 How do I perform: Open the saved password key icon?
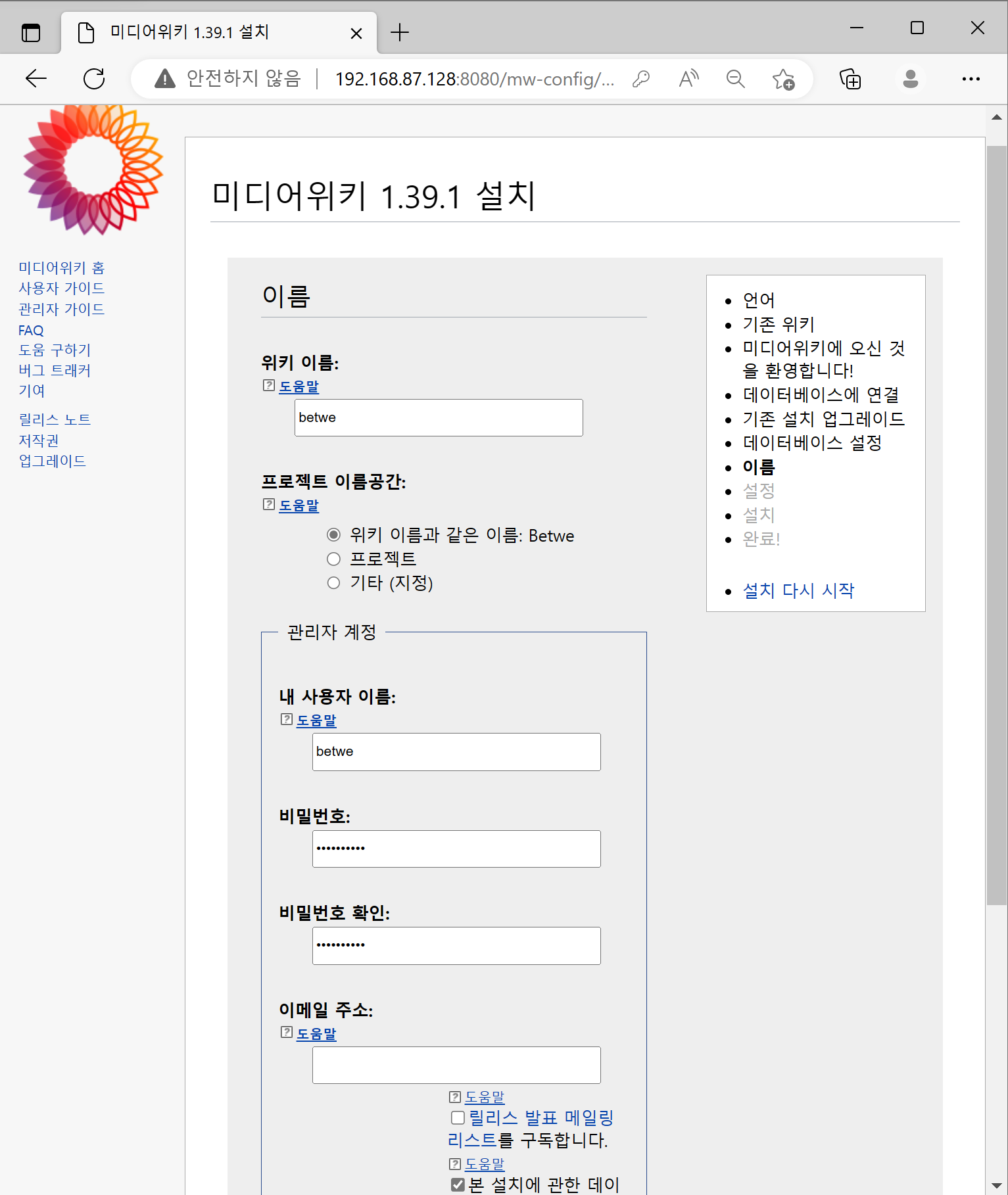pyautogui.click(x=641, y=79)
